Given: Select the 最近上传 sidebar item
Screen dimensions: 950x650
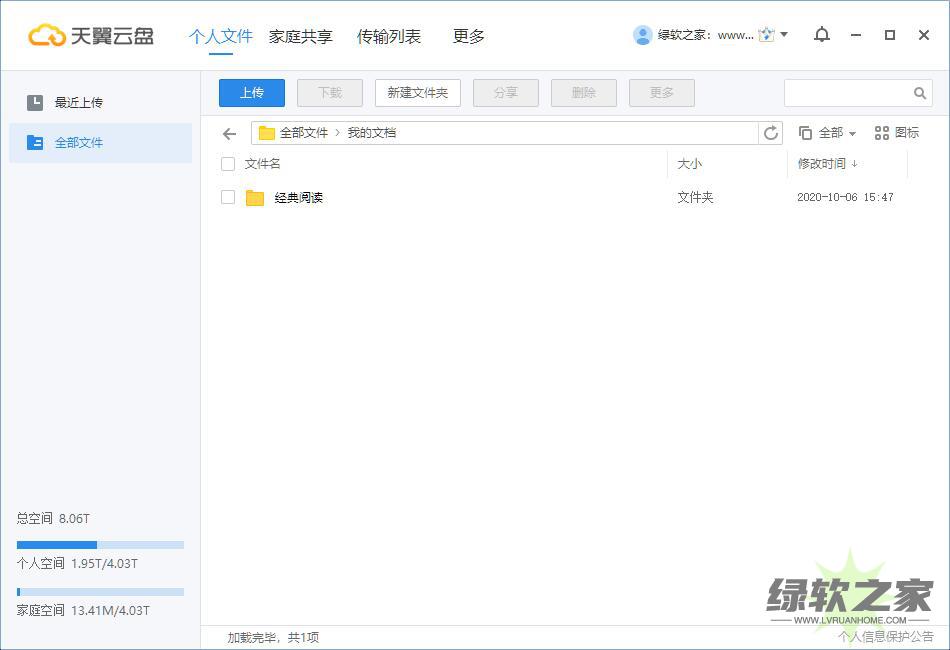Looking at the screenshot, I should pyautogui.click(x=78, y=102).
